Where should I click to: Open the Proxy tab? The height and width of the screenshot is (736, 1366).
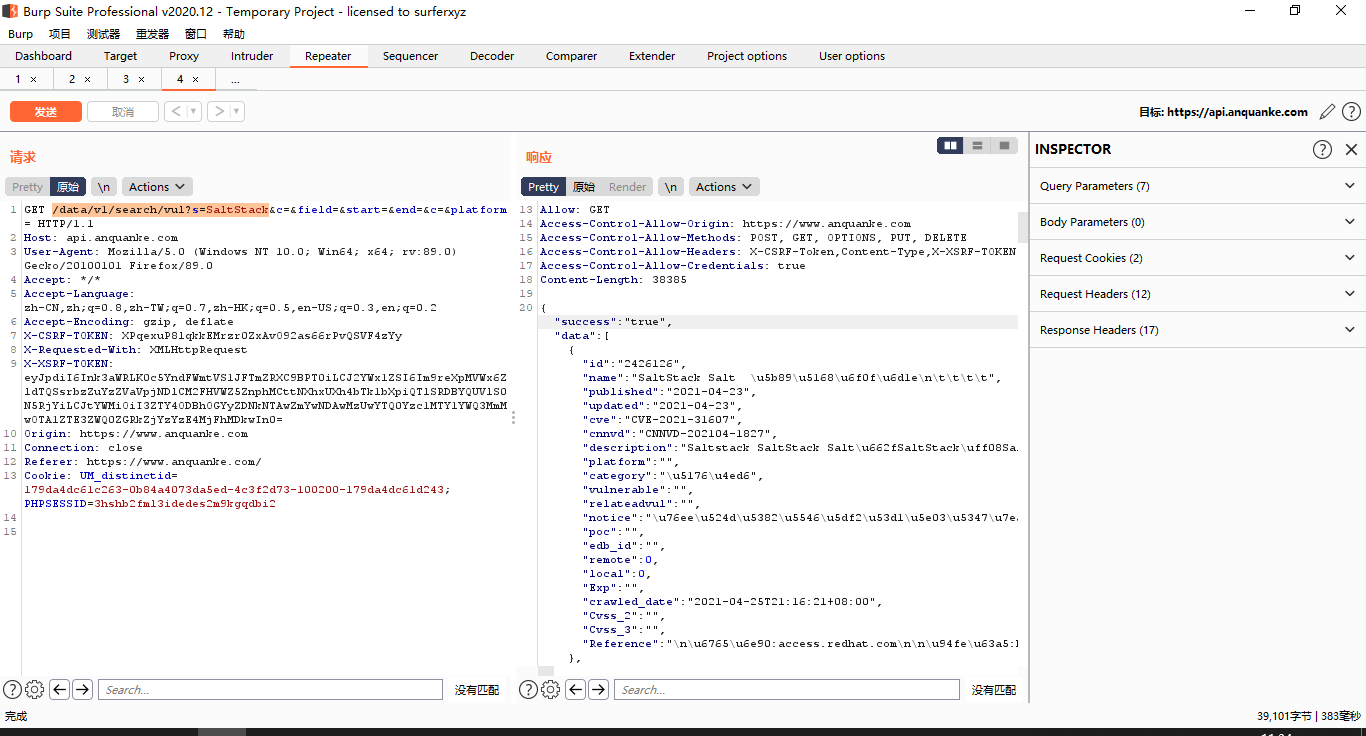click(184, 56)
